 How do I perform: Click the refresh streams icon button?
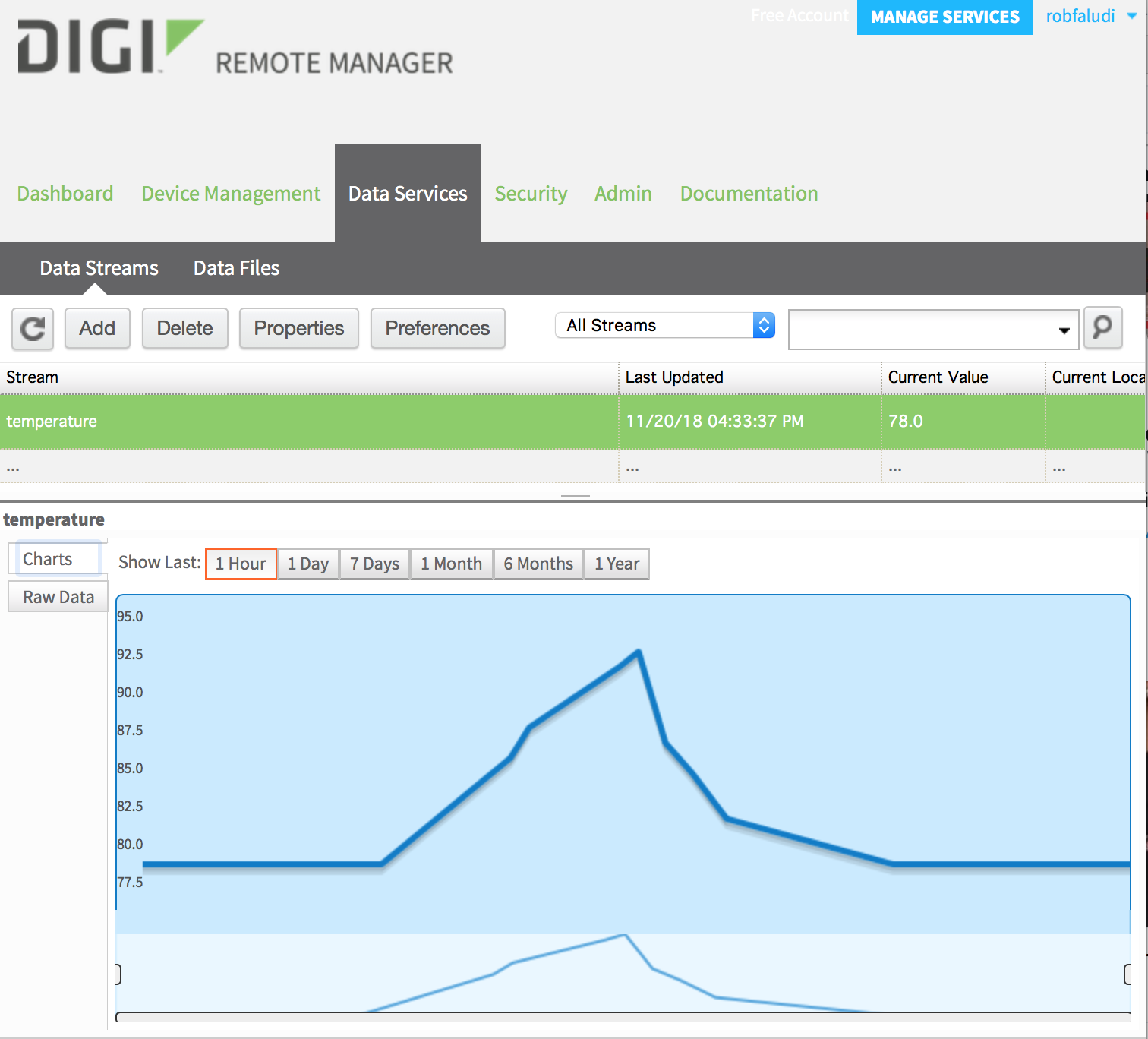[33, 329]
